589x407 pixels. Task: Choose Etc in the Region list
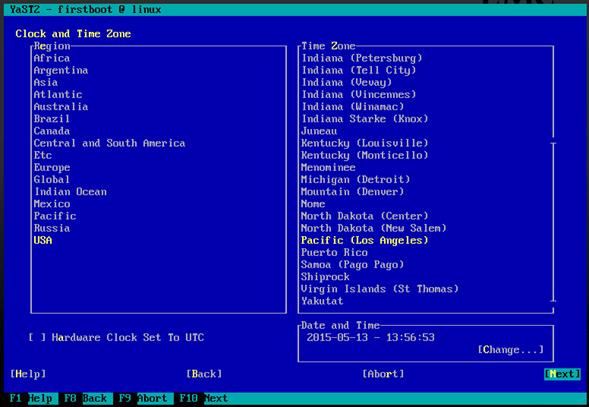pos(42,155)
